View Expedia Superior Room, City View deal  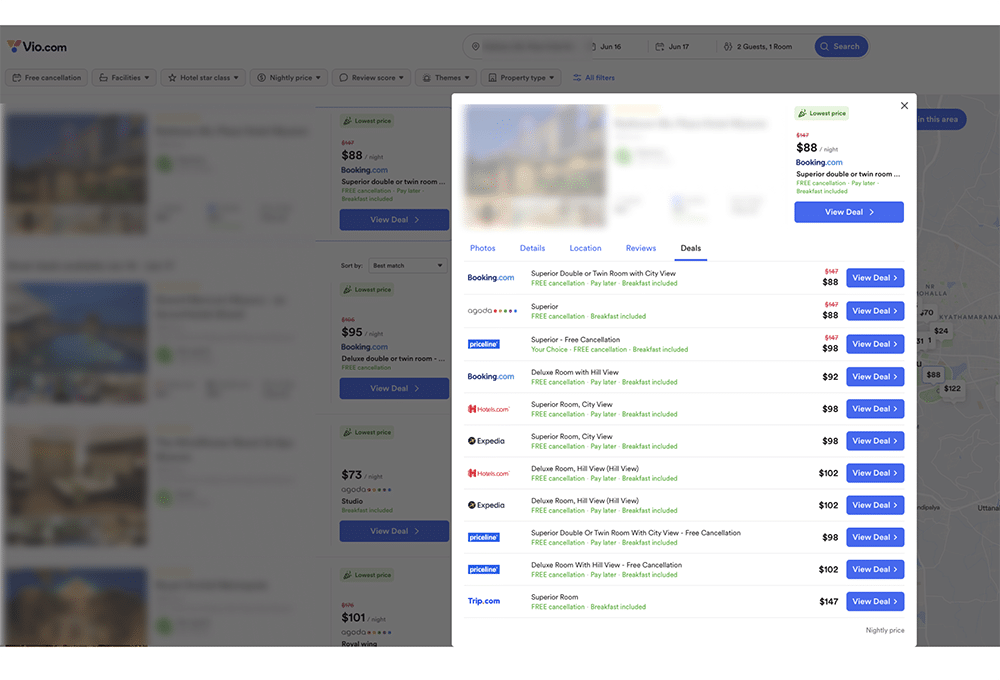pyautogui.click(x=874, y=441)
